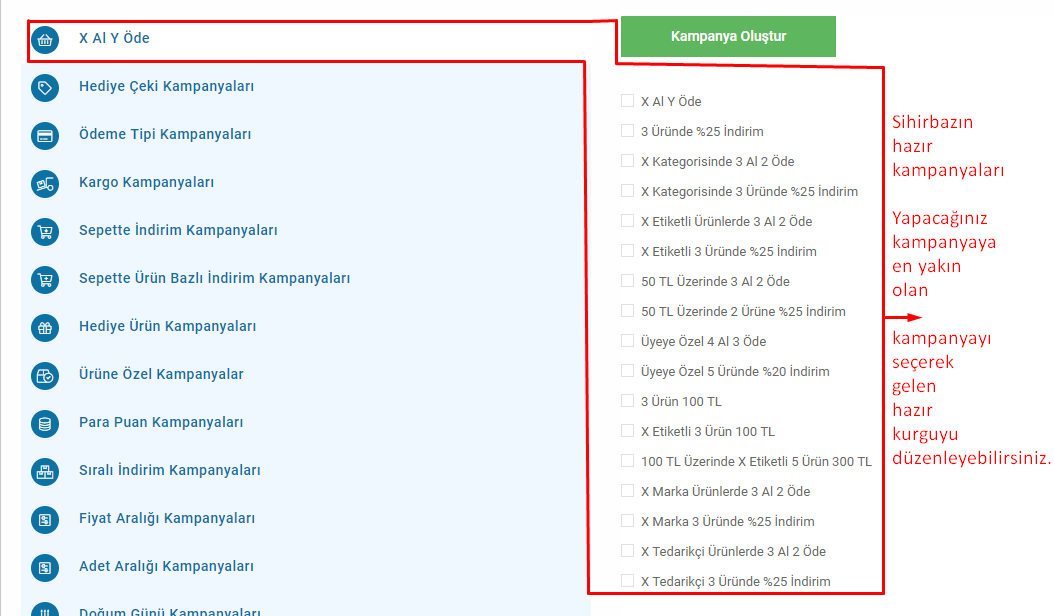Check X Tedarikçi Ürünlerde 3 Al 2 Öde
Screen dimensions: 1054x616
pyautogui.click(x=627, y=551)
